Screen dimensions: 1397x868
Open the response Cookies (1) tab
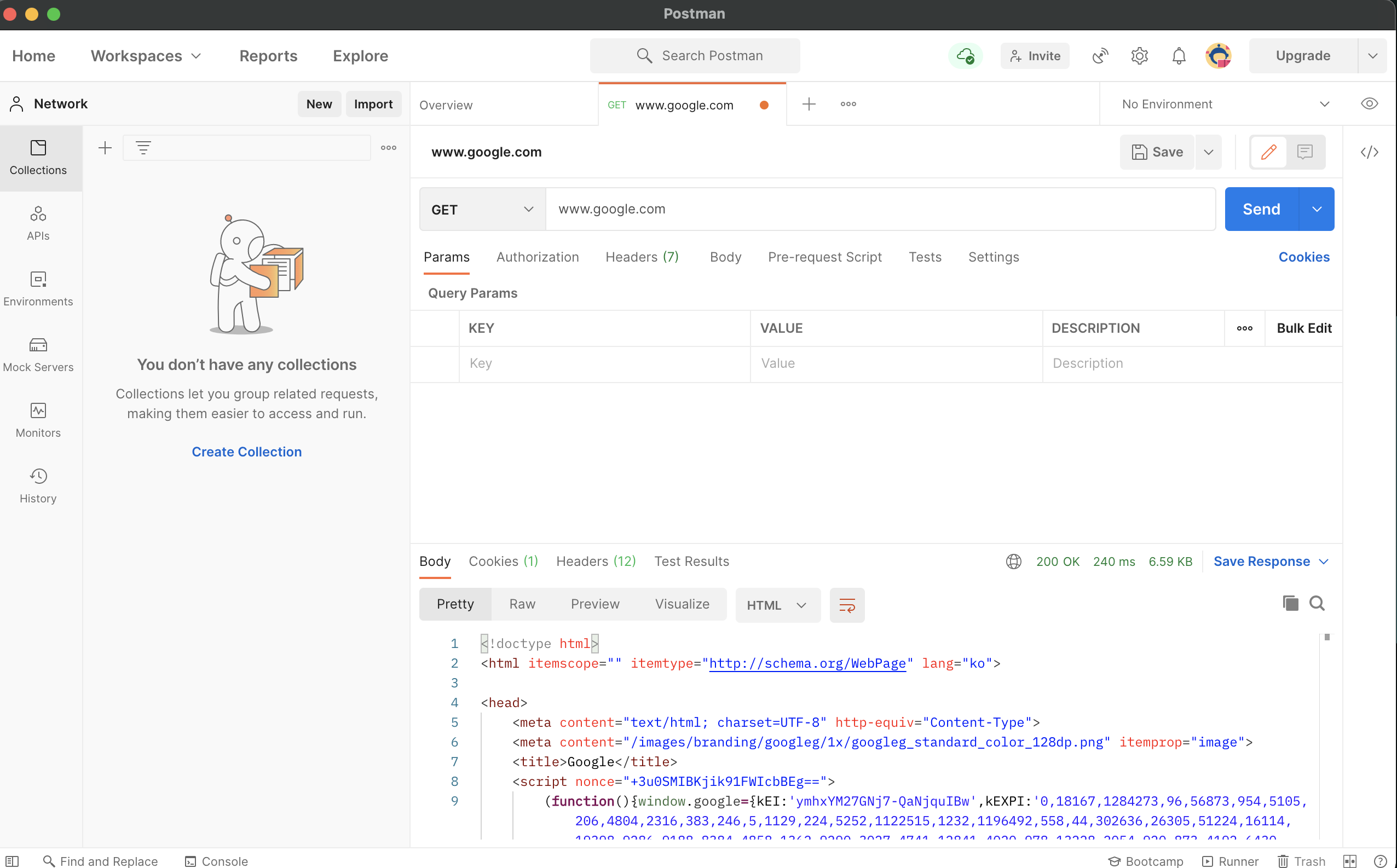point(503,562)
